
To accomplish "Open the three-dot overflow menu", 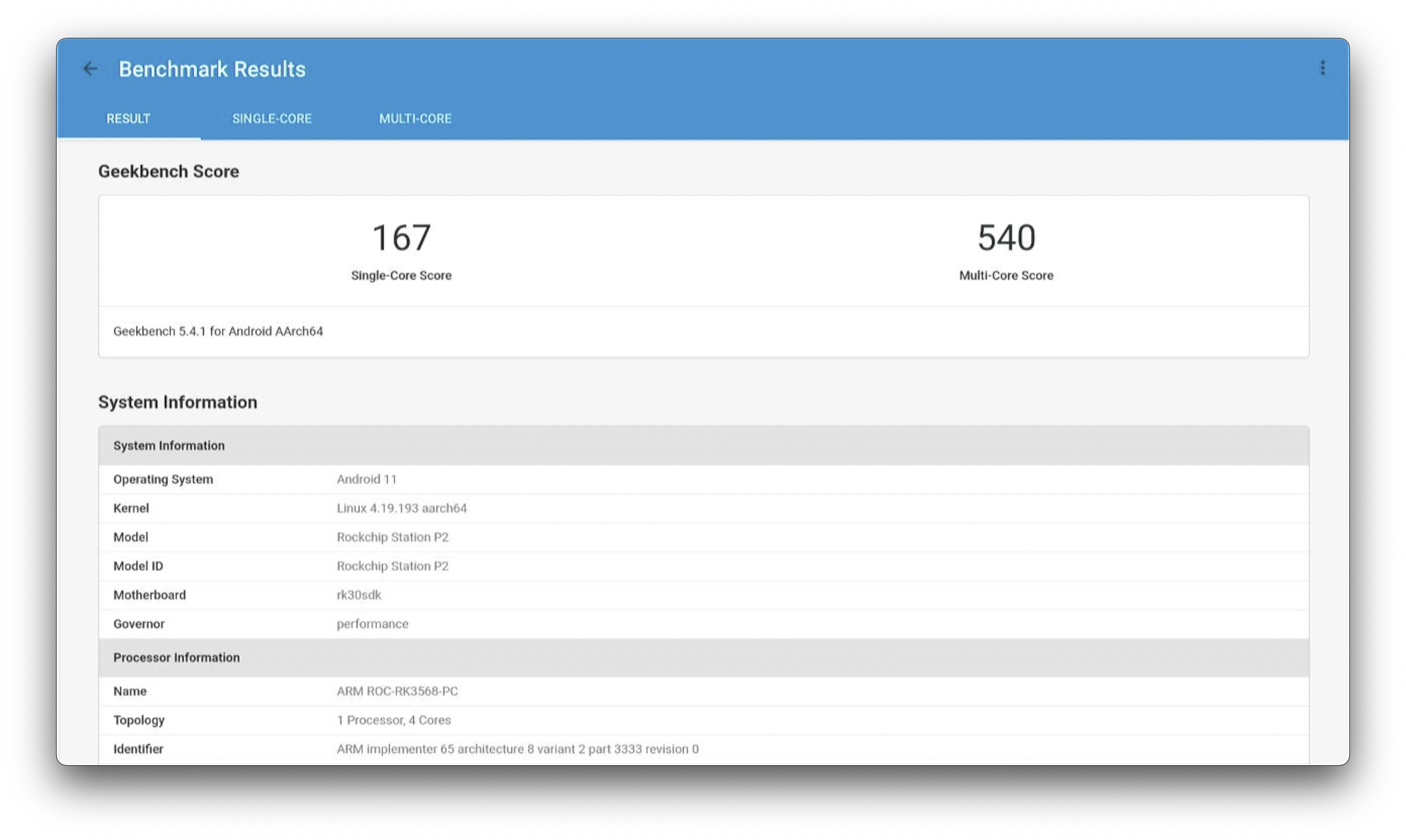I will (x=1322, y=68).
